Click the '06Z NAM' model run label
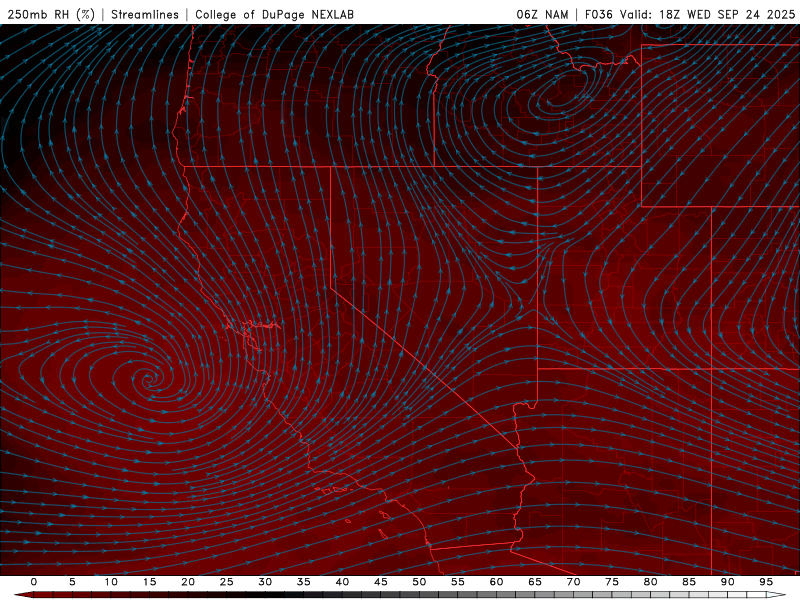Viewport: 800px width, 600px height. 542,14
